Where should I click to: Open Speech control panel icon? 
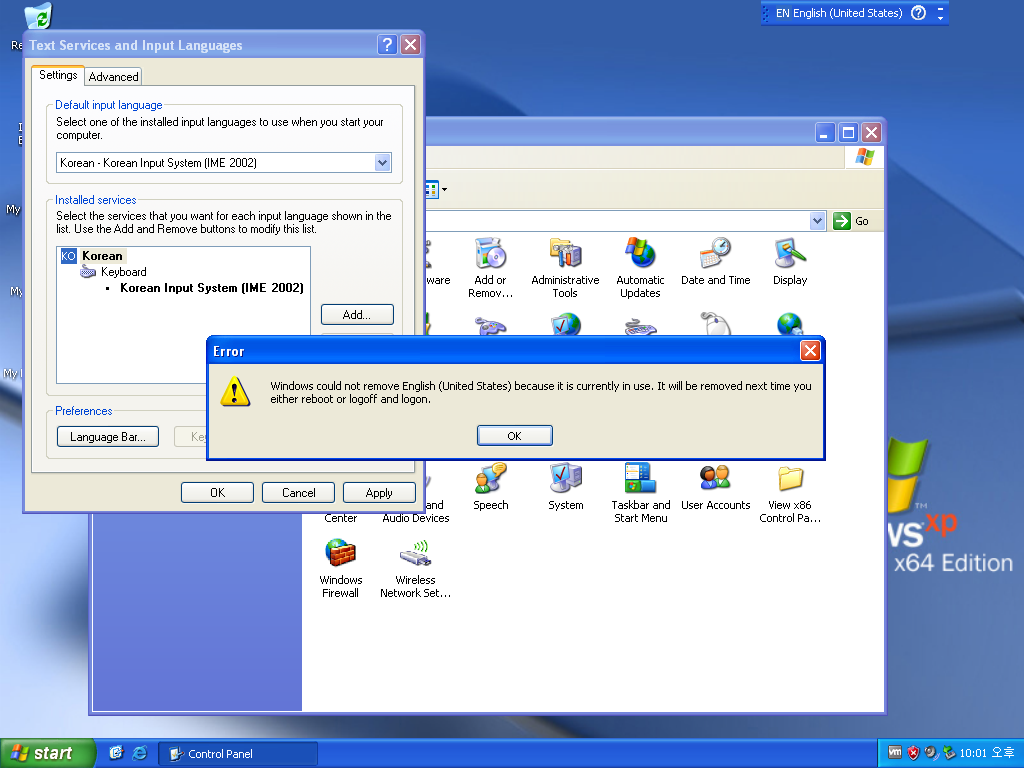(490, 487)
